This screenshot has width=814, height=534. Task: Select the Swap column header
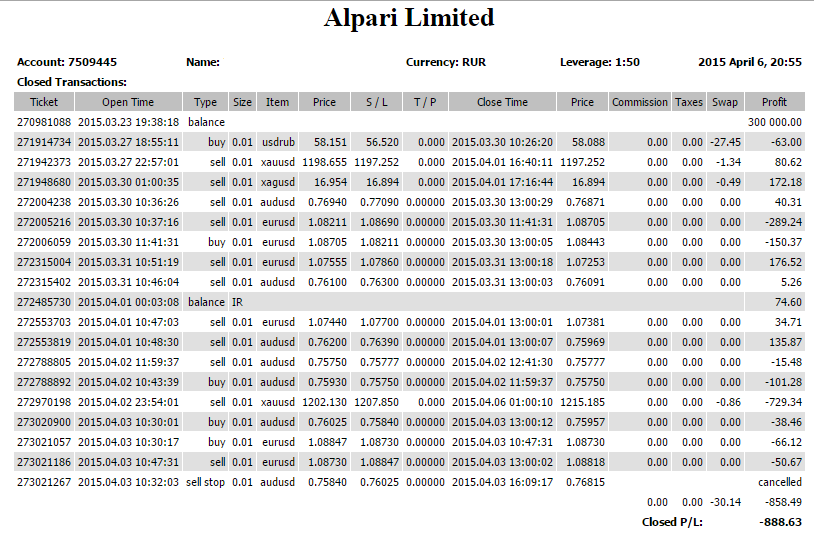[725, 102]
